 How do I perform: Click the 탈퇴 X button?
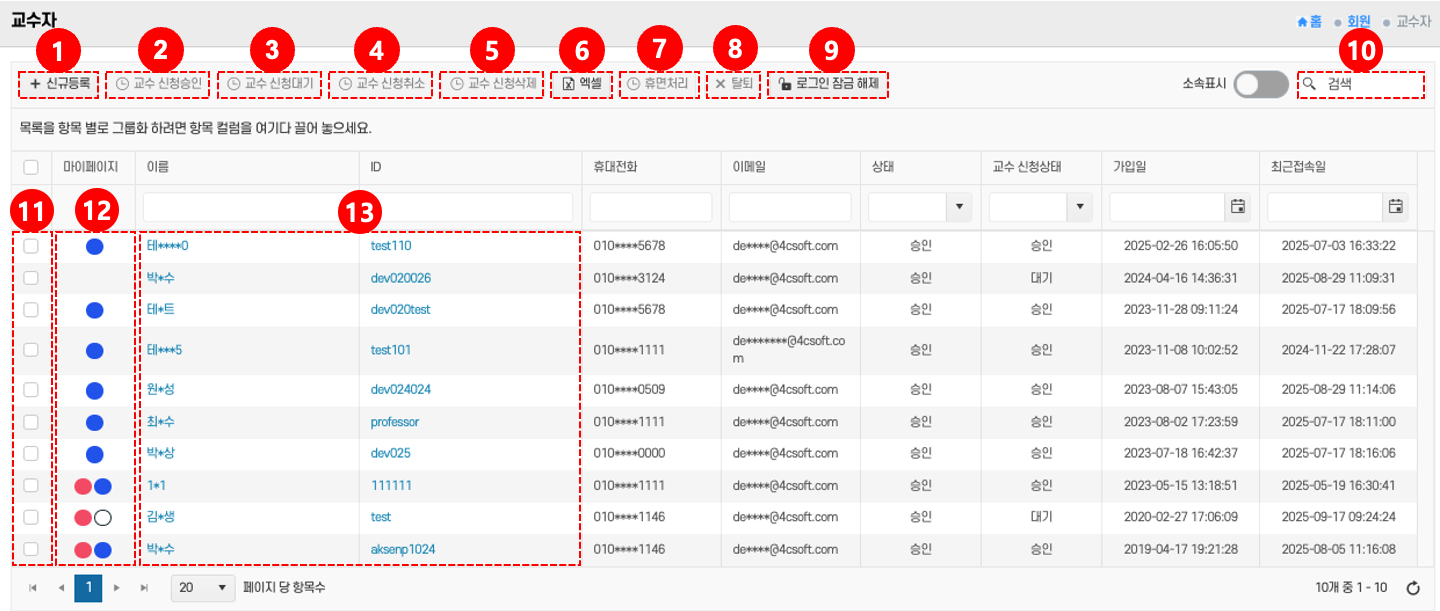pos(733,84)
